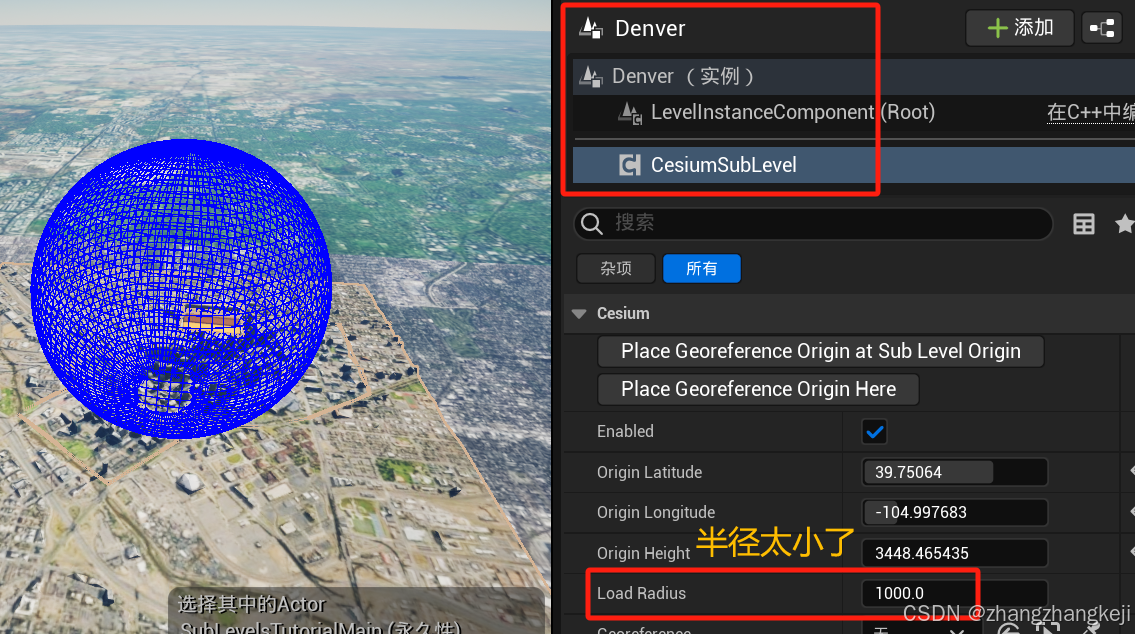Viewport: 1135px width, 634px height.
Task: Open the blueprint/hierarchy icon button next to 添加
Action: pos(1102,28)
